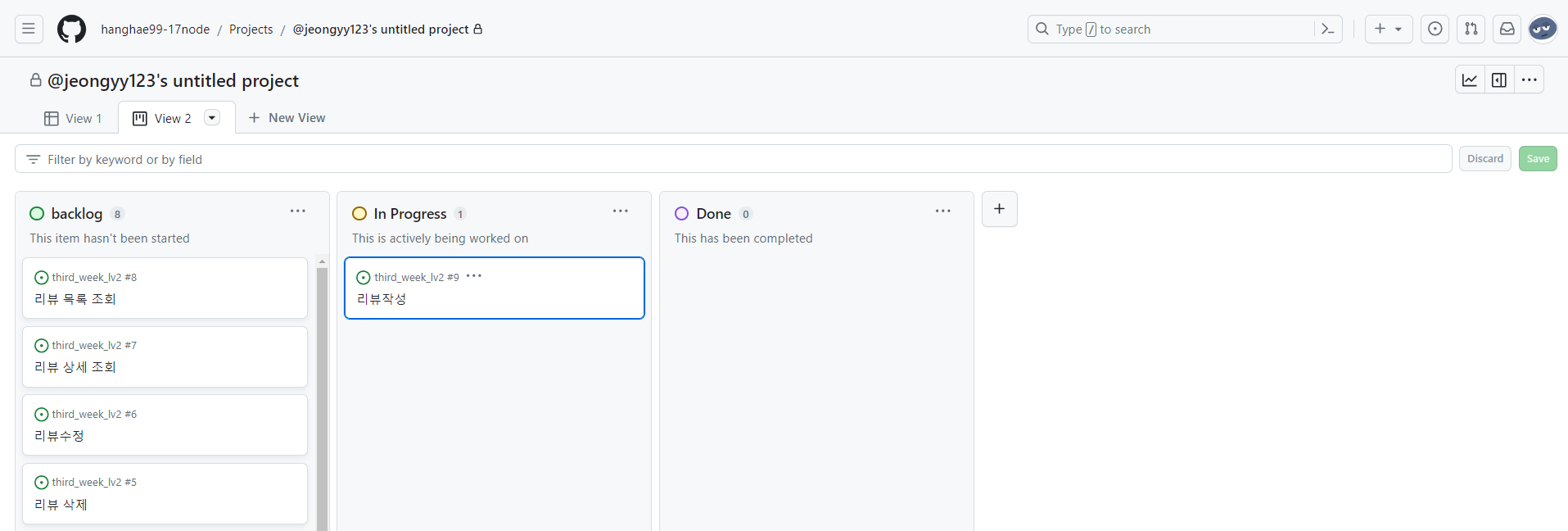Click the backlog column vertical scrollbar
The image size is (1568, 531).
(322, 393)
